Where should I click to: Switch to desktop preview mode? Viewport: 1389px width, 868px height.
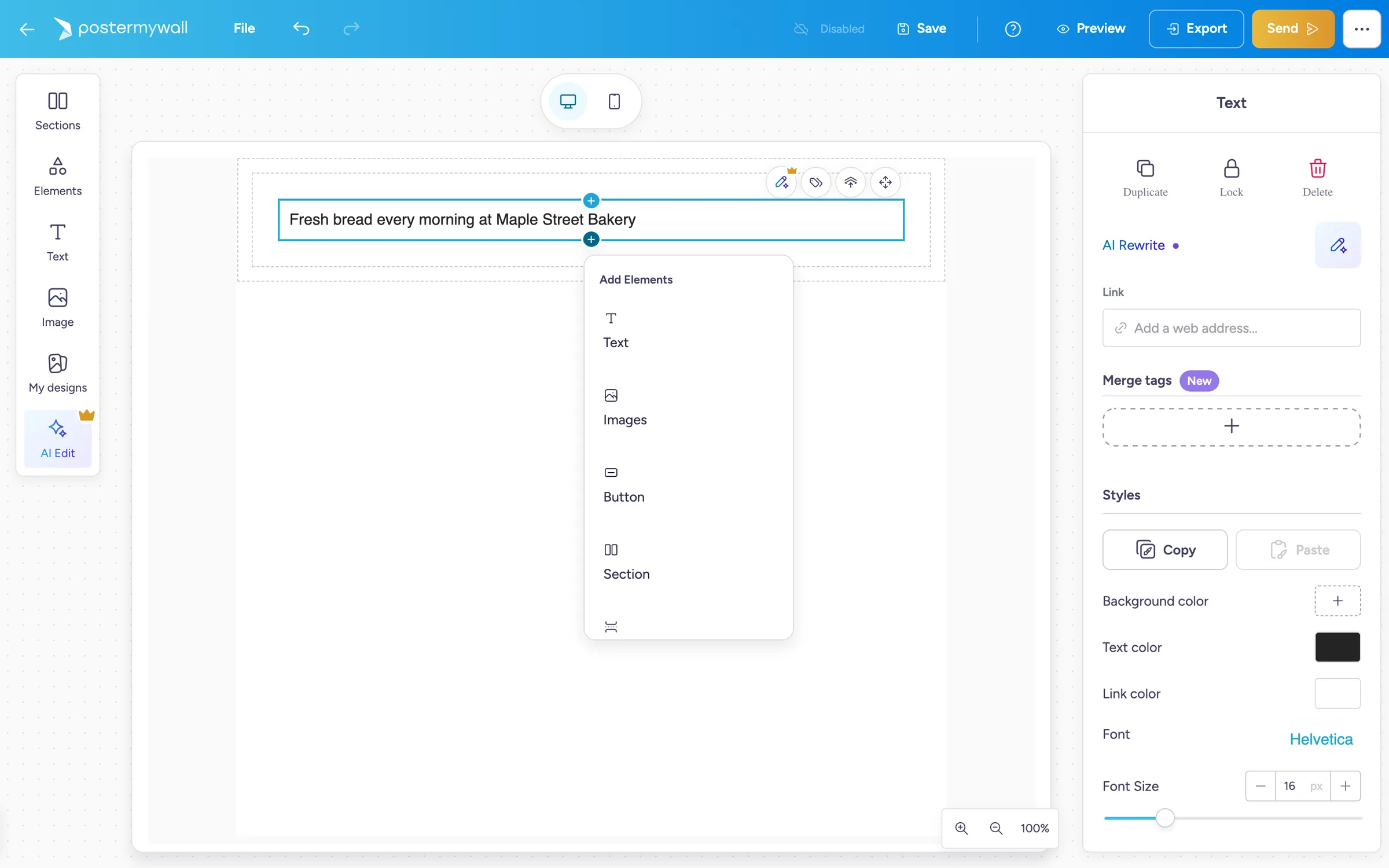(x=568, y=101)
